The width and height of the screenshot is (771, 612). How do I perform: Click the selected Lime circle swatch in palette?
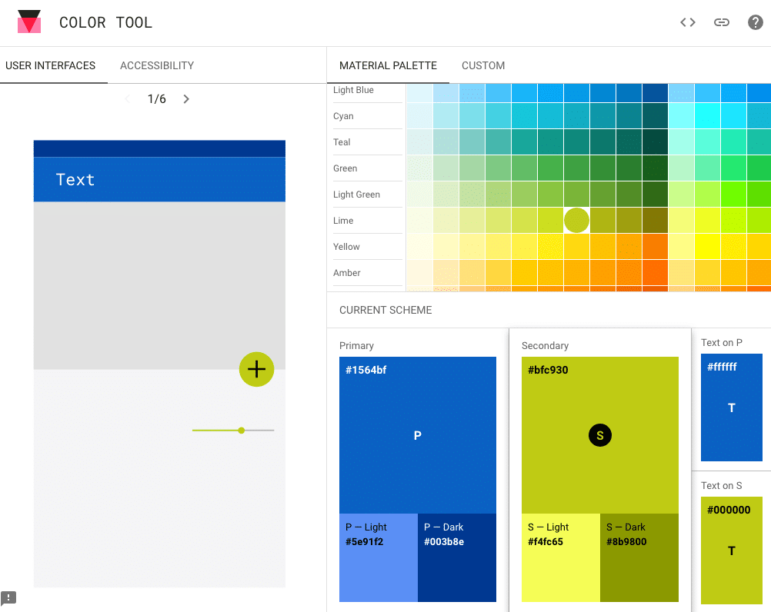tap(576, 220)
